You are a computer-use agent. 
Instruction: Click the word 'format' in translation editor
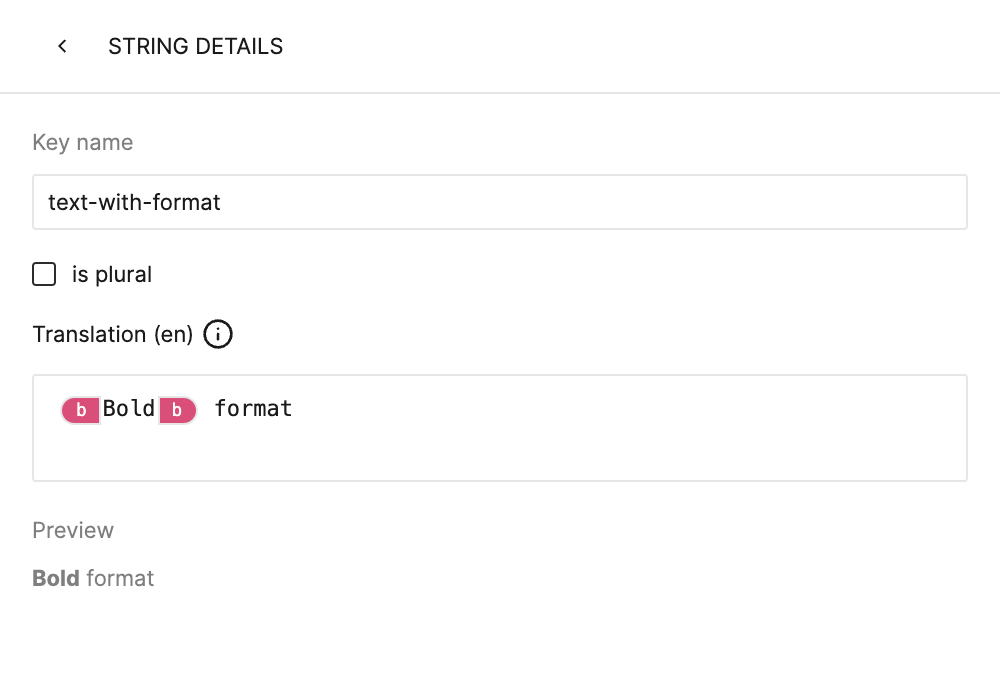[x=253, y=408]
